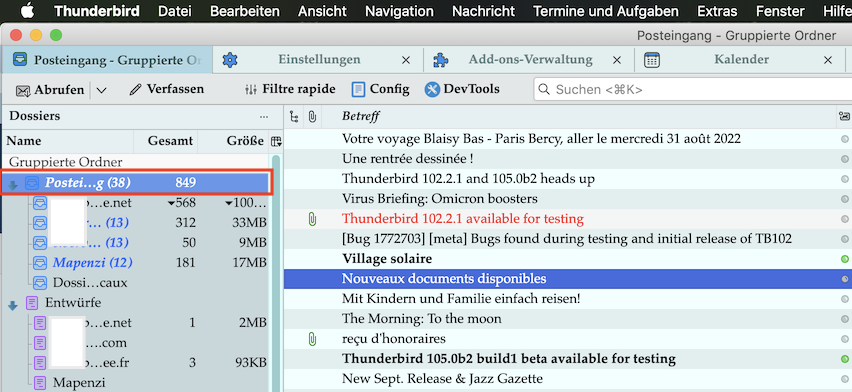The width and height of the screenshot is (852, 392).
Task: Click the read status column header icon
Action: pyautogui.click(x=844, y=116)
